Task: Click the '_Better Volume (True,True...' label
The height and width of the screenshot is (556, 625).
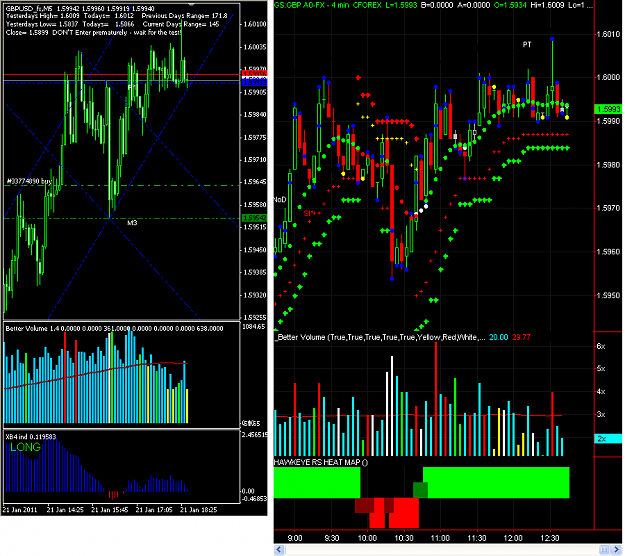Action: 380,337
